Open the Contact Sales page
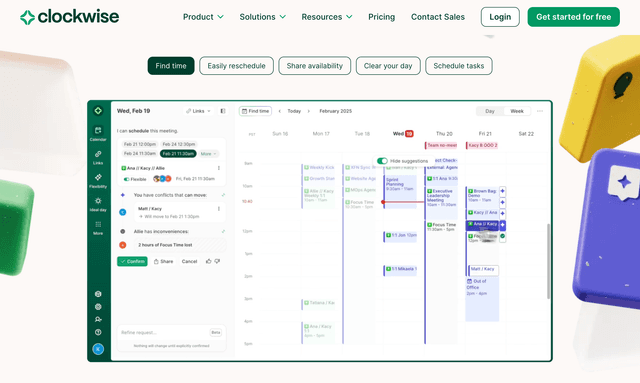The image size is (640, 383). tap(438, 17)
